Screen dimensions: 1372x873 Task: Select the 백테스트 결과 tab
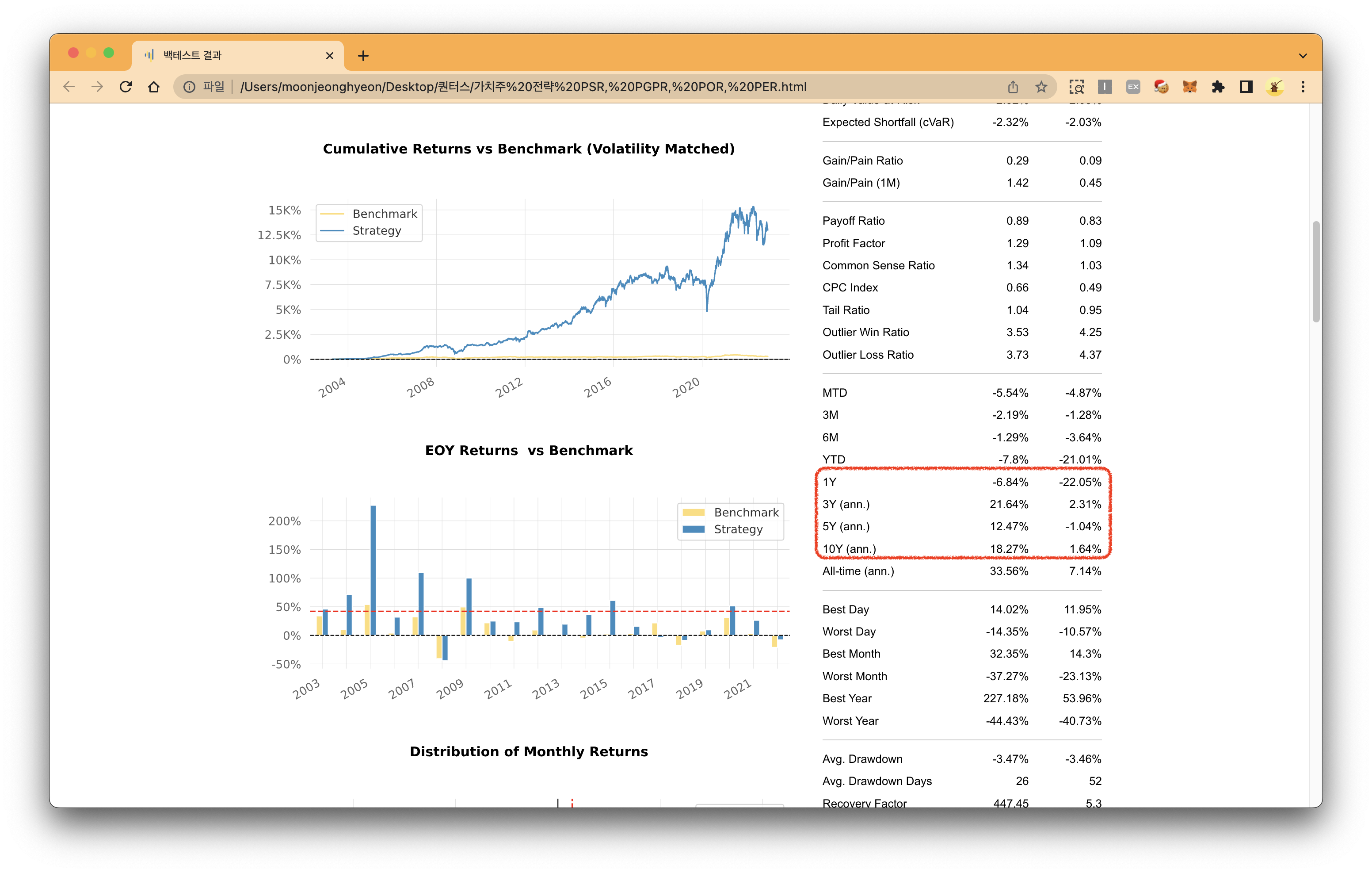point(228,55)
